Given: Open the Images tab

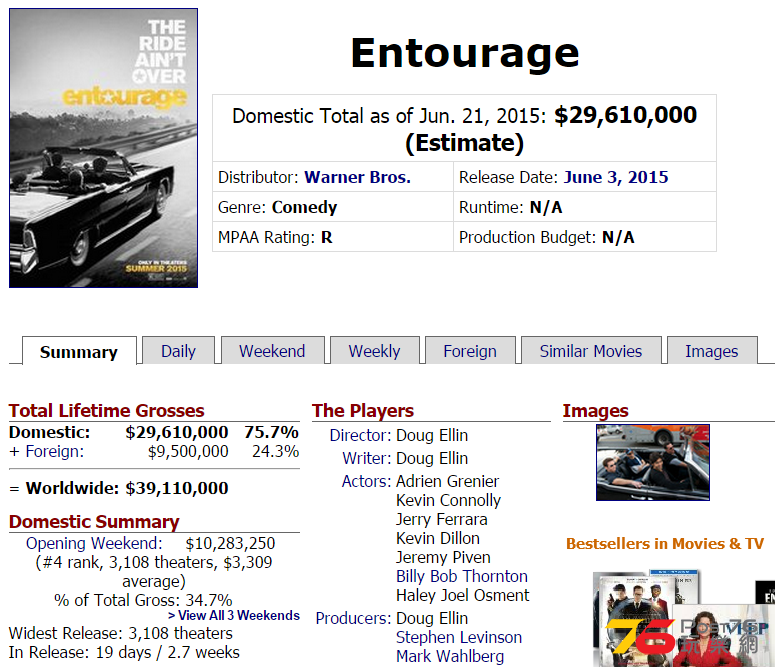Looking at the screenshot, I should [x=712, y=351].
